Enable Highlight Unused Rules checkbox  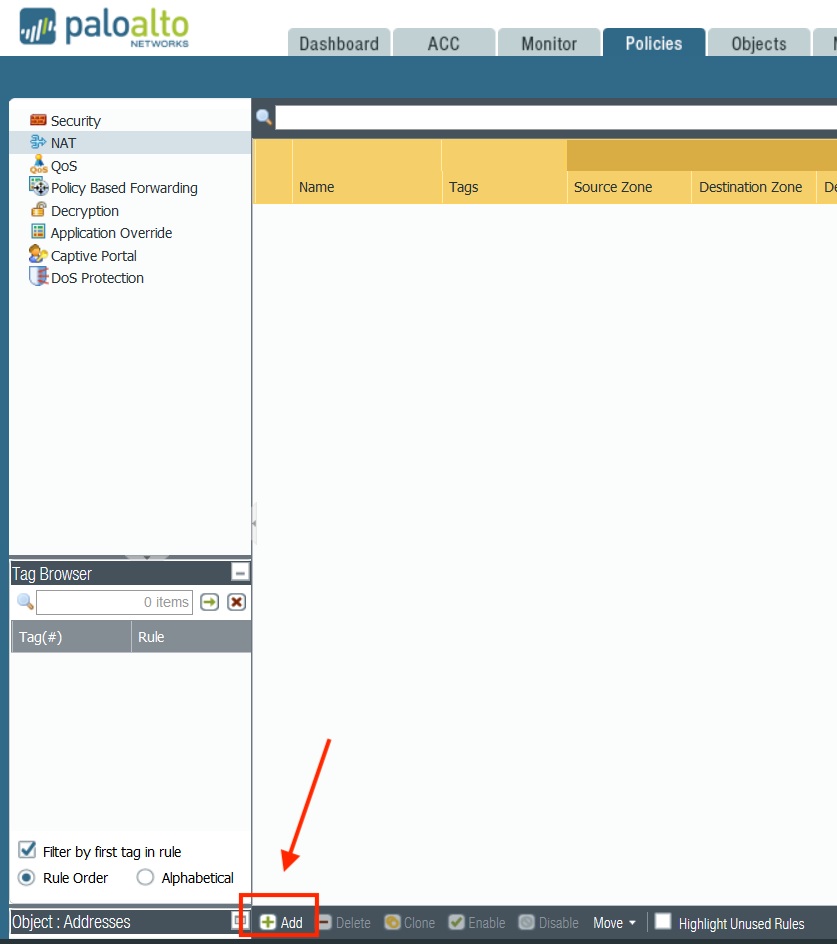click(x=663, y=922)
